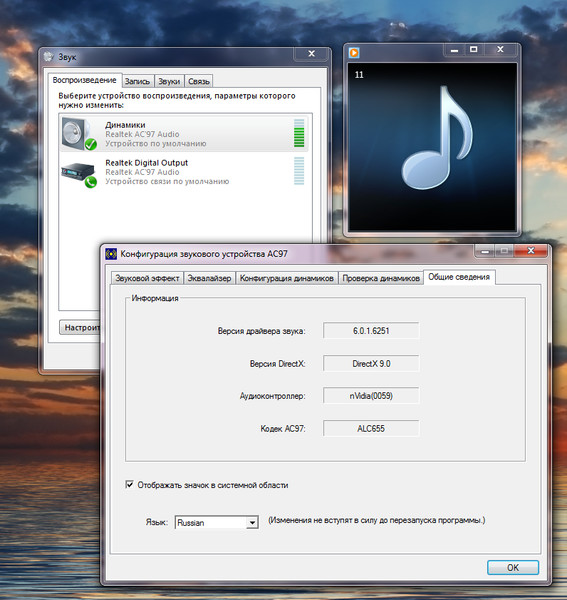Click 'Устройство по умолчанию' status text
The height and width of the screenshot is (600, 567).
point(156,143)
